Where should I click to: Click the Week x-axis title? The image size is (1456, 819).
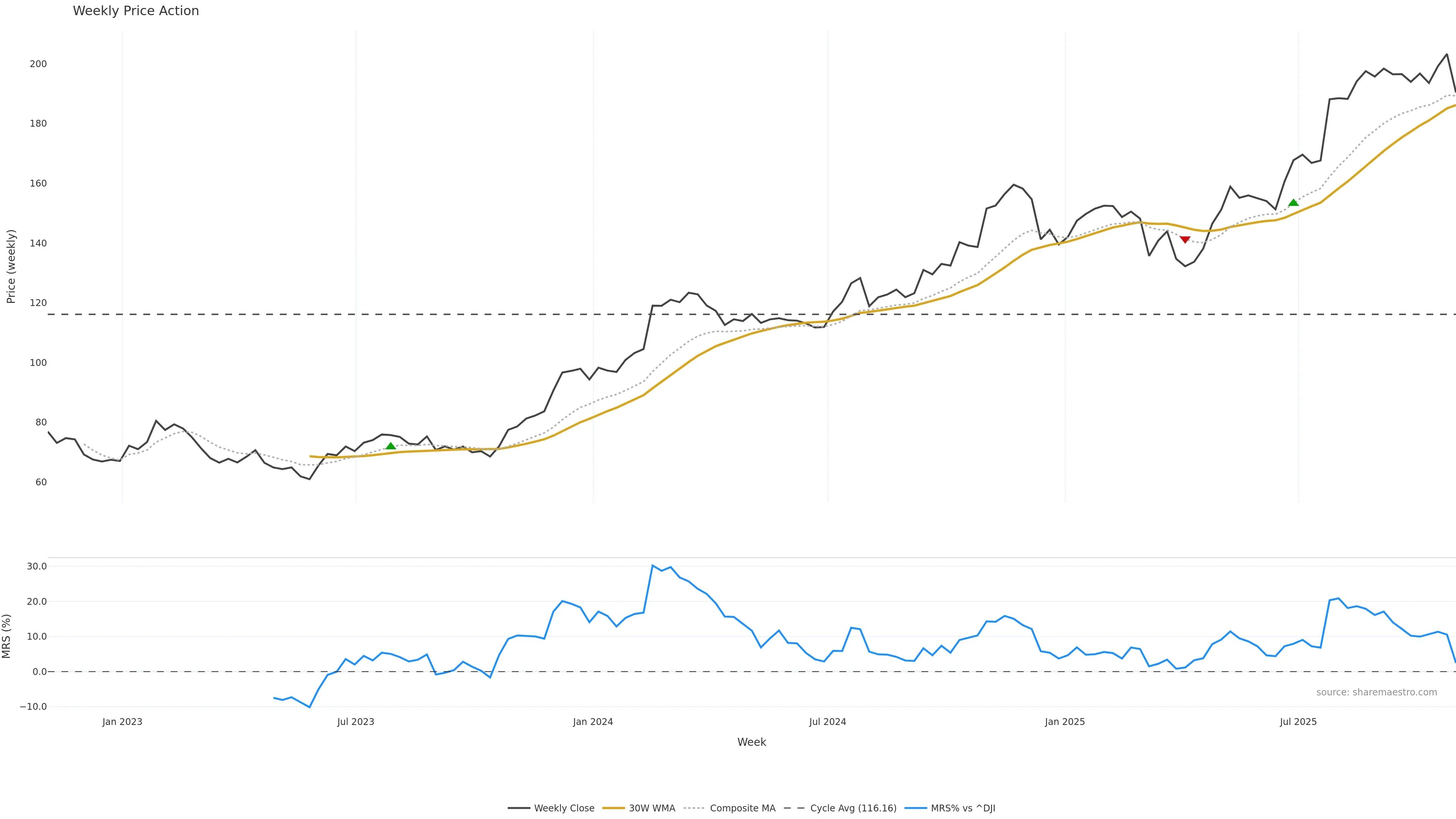[x=751, y=742]
